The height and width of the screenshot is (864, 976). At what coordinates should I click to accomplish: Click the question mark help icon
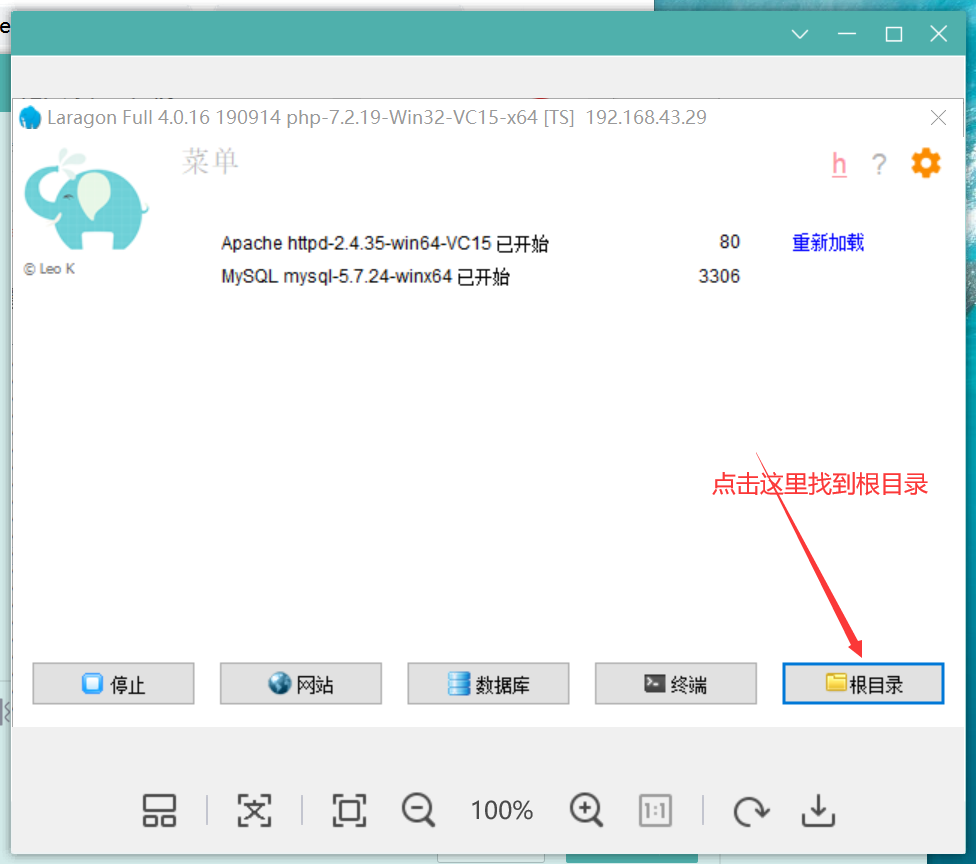pyautogui.click(x=879, y=164)
